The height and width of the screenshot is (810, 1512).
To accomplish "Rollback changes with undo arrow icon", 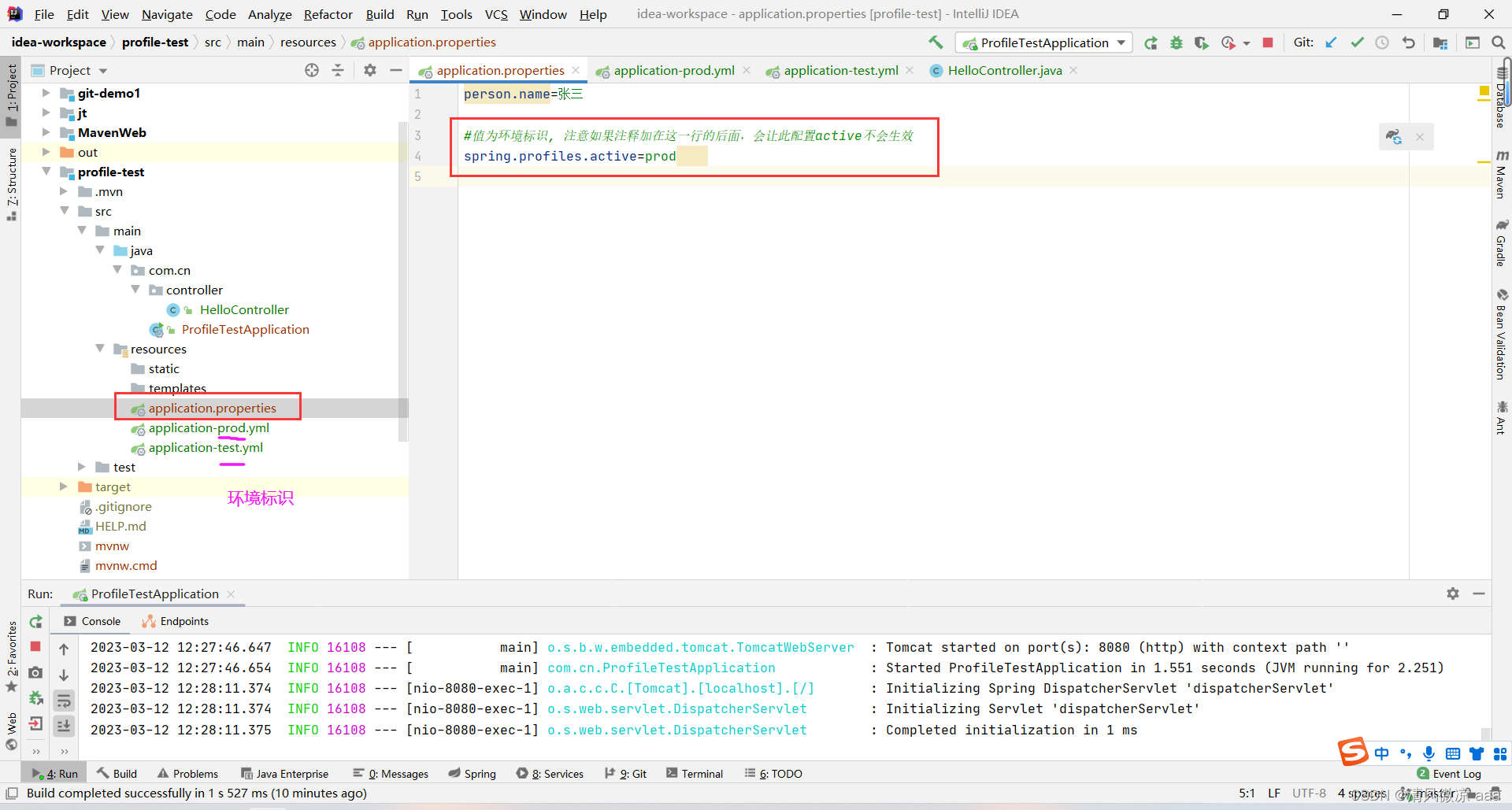I will pos(1408,43).
